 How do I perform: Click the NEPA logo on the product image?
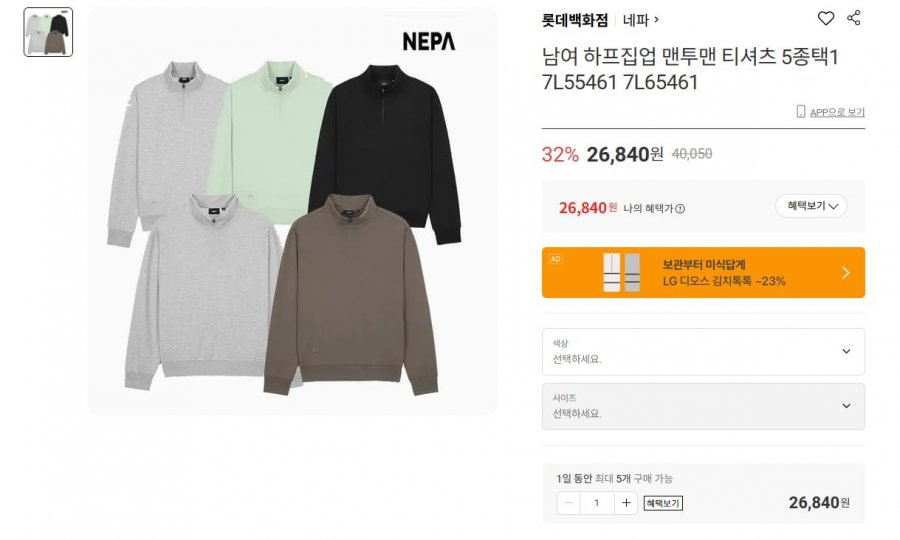pos(429,41)
